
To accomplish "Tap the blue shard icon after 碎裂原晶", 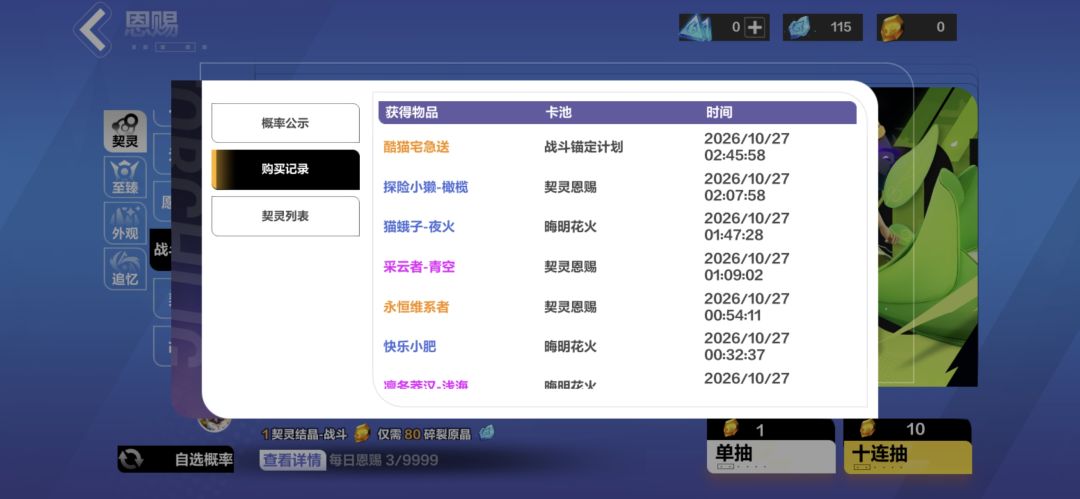I will 486,433.
